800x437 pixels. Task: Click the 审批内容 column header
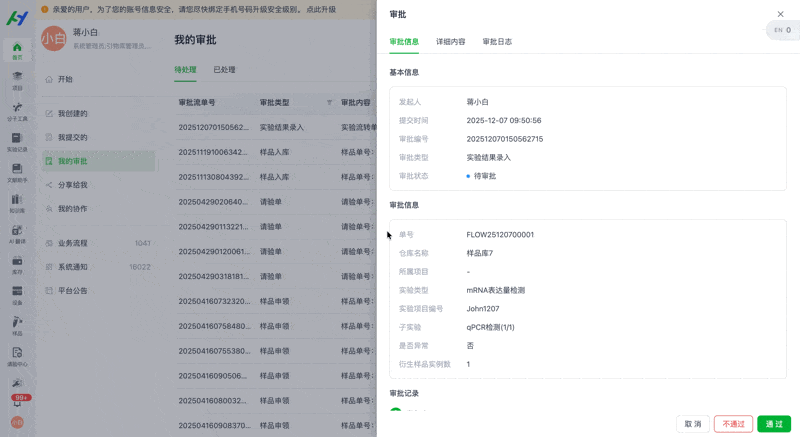click(x=356, y=102)
